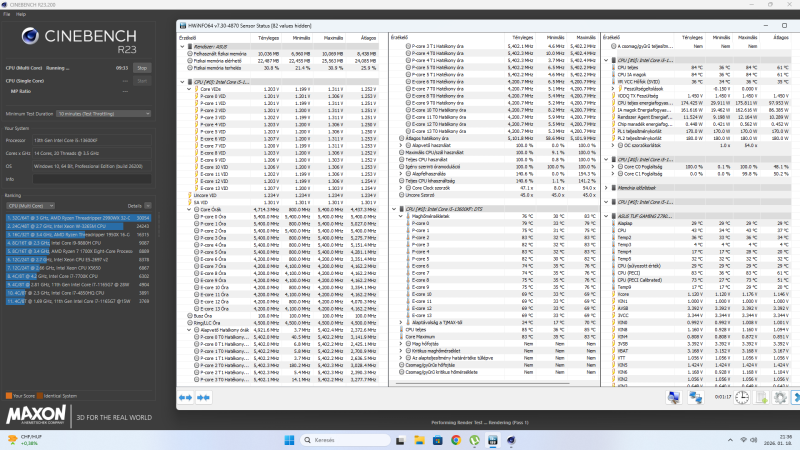This screenshot has height=450, width=800.
Task: Click sensor icon beside Uncore VID row
Action: pos(190,195)
